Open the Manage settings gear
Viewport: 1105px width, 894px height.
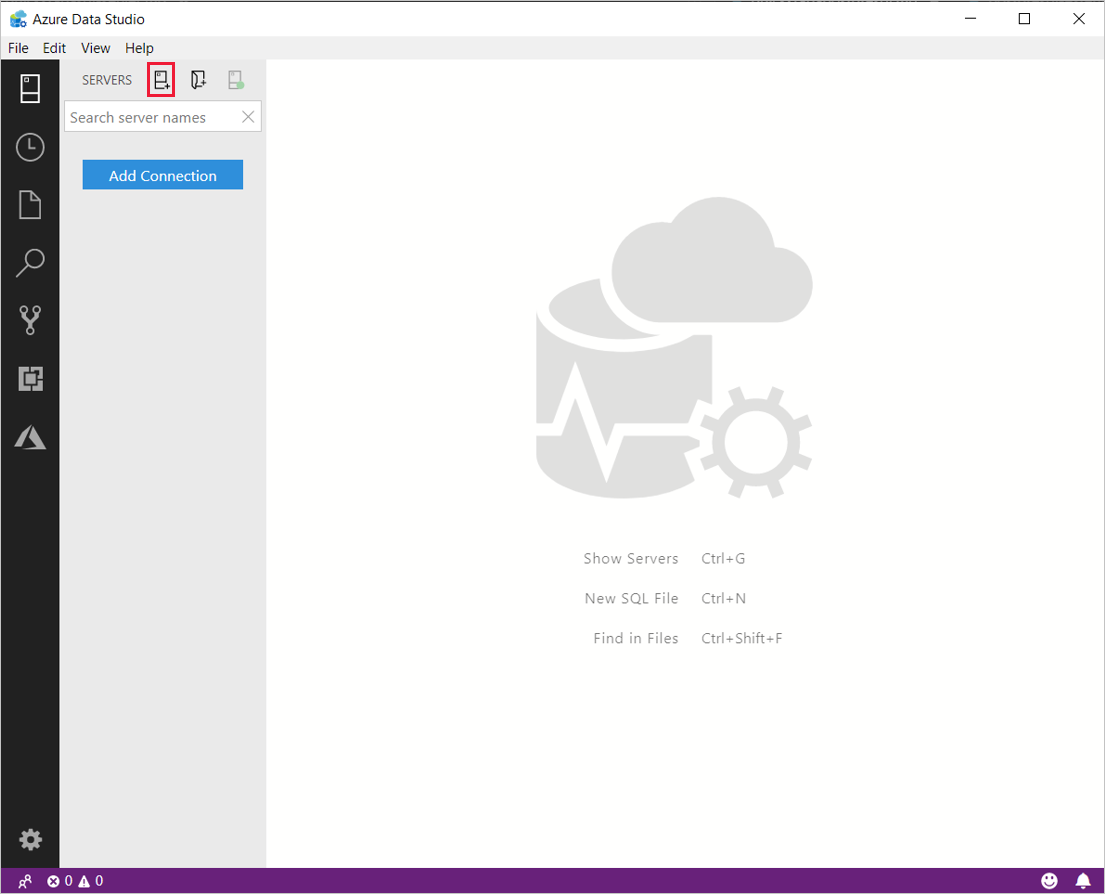tap(30, 840)
